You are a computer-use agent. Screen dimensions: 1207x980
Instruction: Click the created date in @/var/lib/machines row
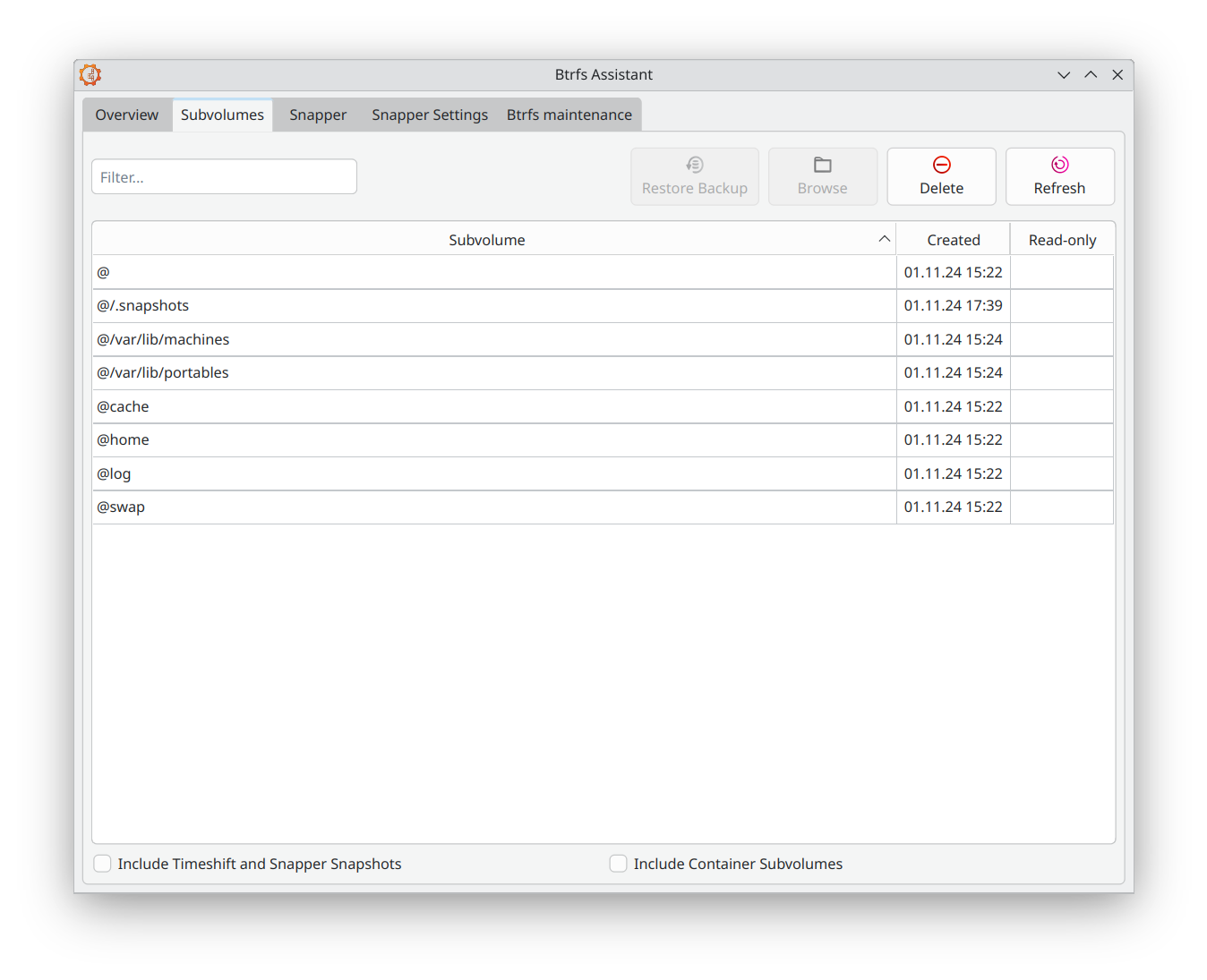click(954, 339)
